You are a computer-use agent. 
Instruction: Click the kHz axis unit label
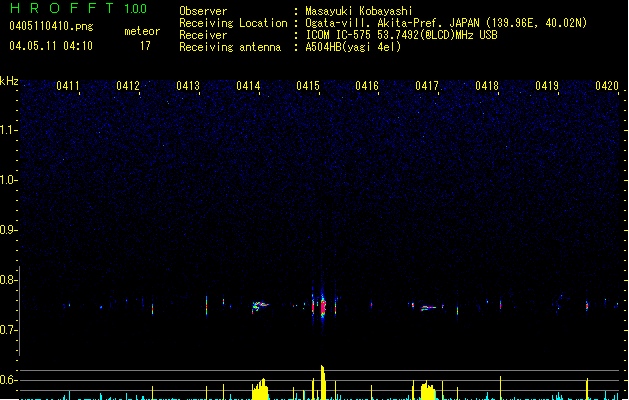(x=9, y=81)
